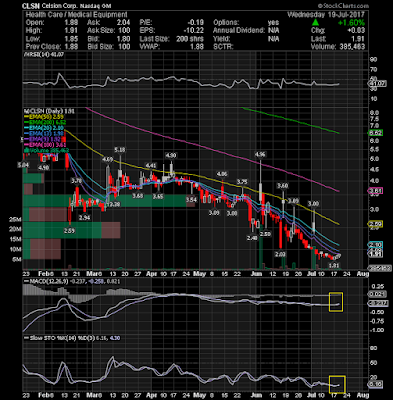This screenshot has height=400, width=393.
Task: Click the Wednesday 19-Jul-2017 date text
Action: click(326, 15)
